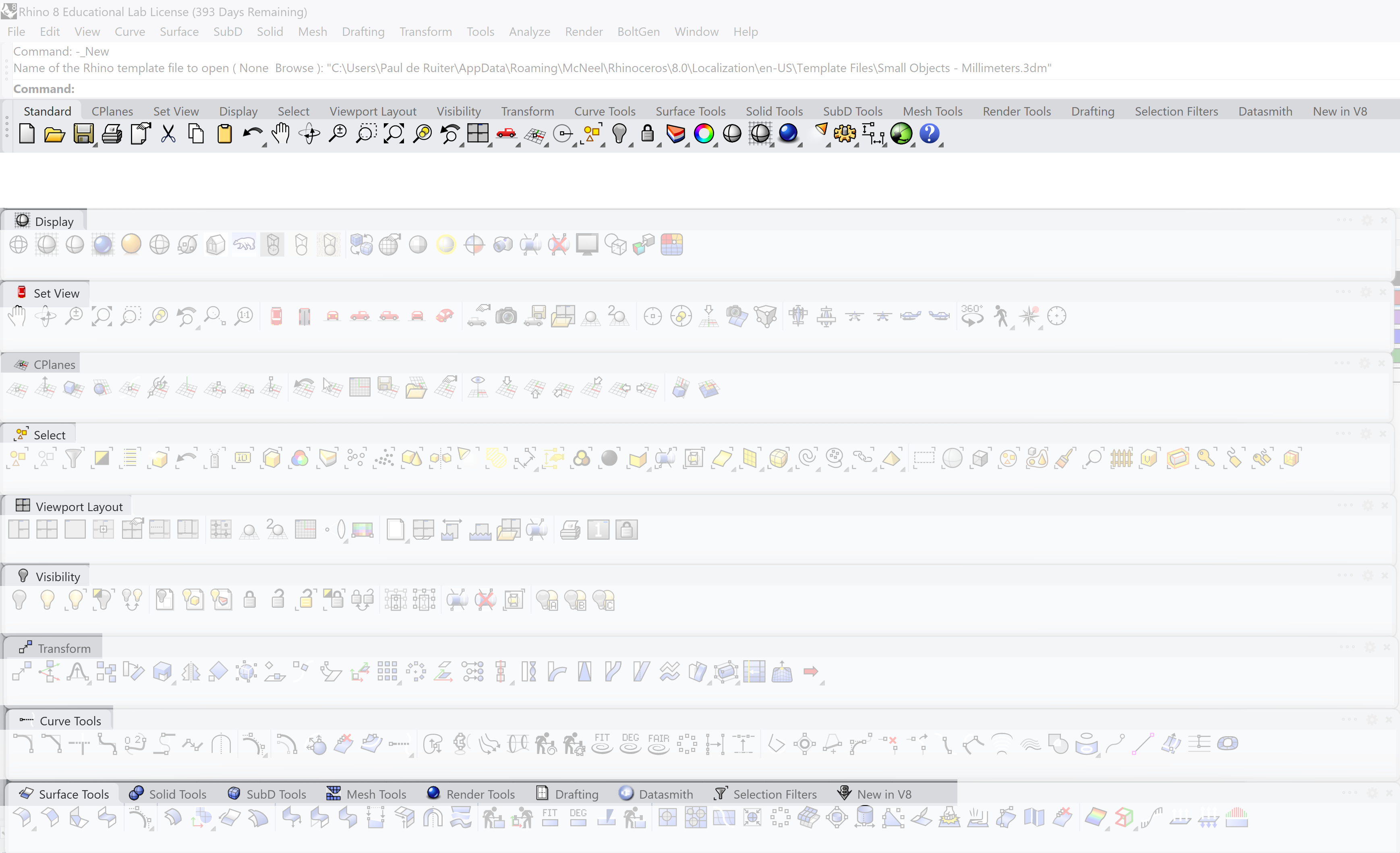
Task: Click the scissors Cut icon
Action: pos(168,134)
